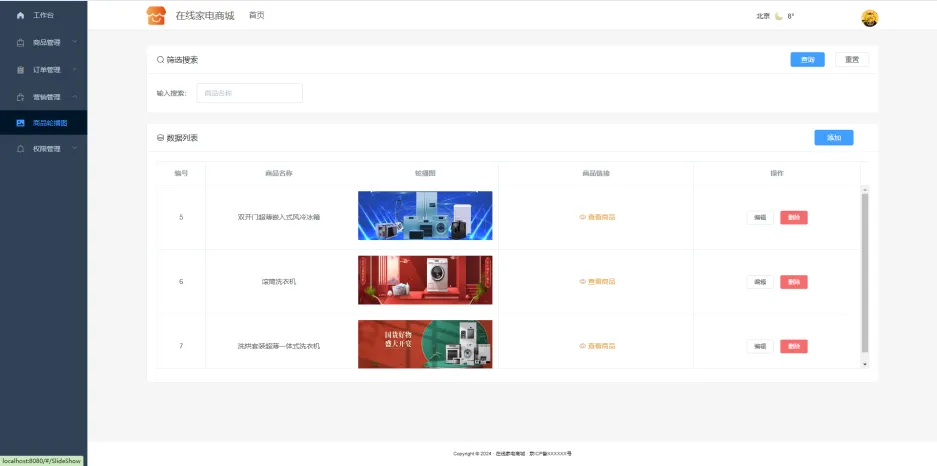
Task: Go to the 首页 header menu item
Action: [257, 16]
